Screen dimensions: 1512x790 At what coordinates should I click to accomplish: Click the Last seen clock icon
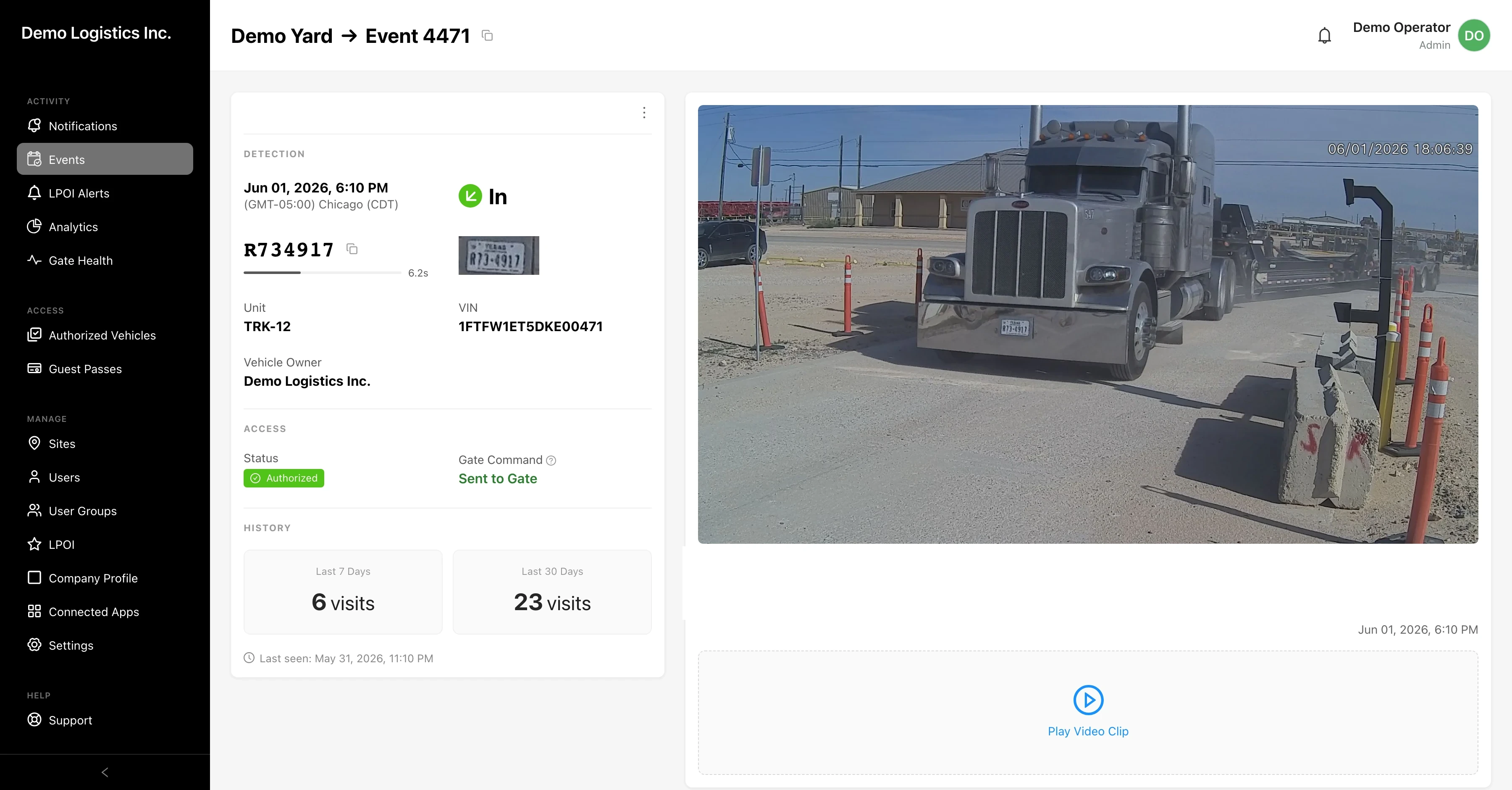249,658
